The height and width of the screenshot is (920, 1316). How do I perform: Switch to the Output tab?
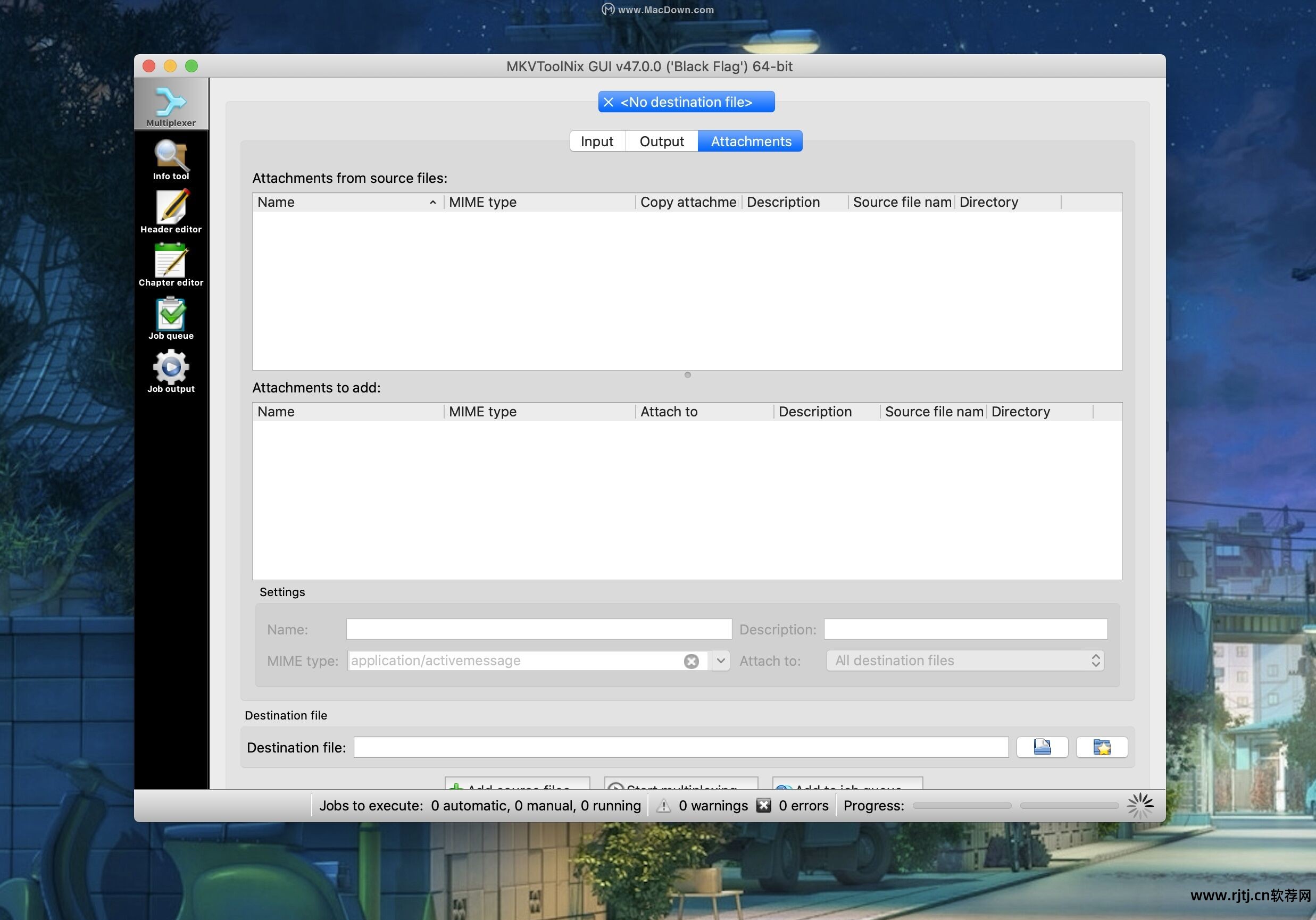click(x=661, y=141)
